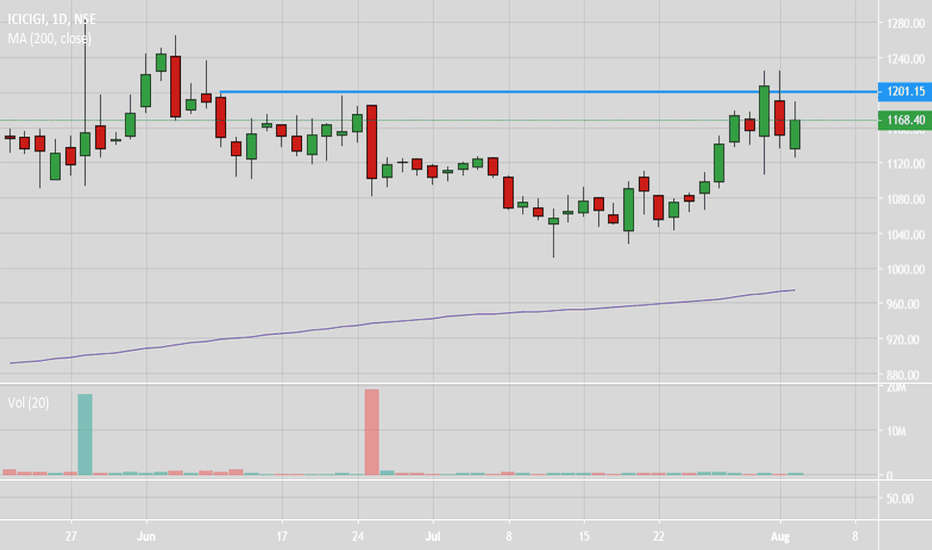
Task: Click the 1080.00 price axis label
Action: point(905,199)
